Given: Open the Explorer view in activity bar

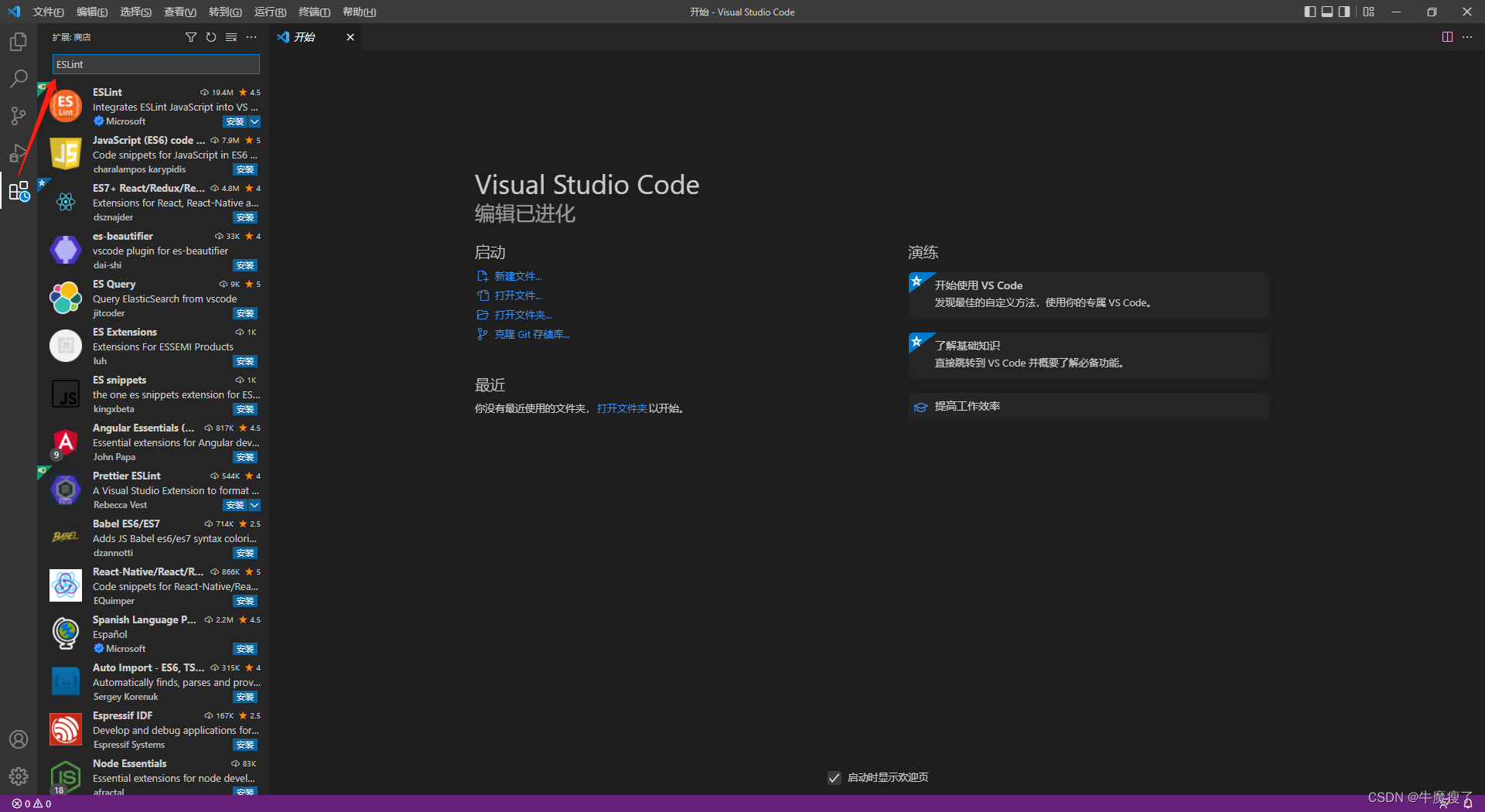Looking at the screenshot, I should click(19, 42).
